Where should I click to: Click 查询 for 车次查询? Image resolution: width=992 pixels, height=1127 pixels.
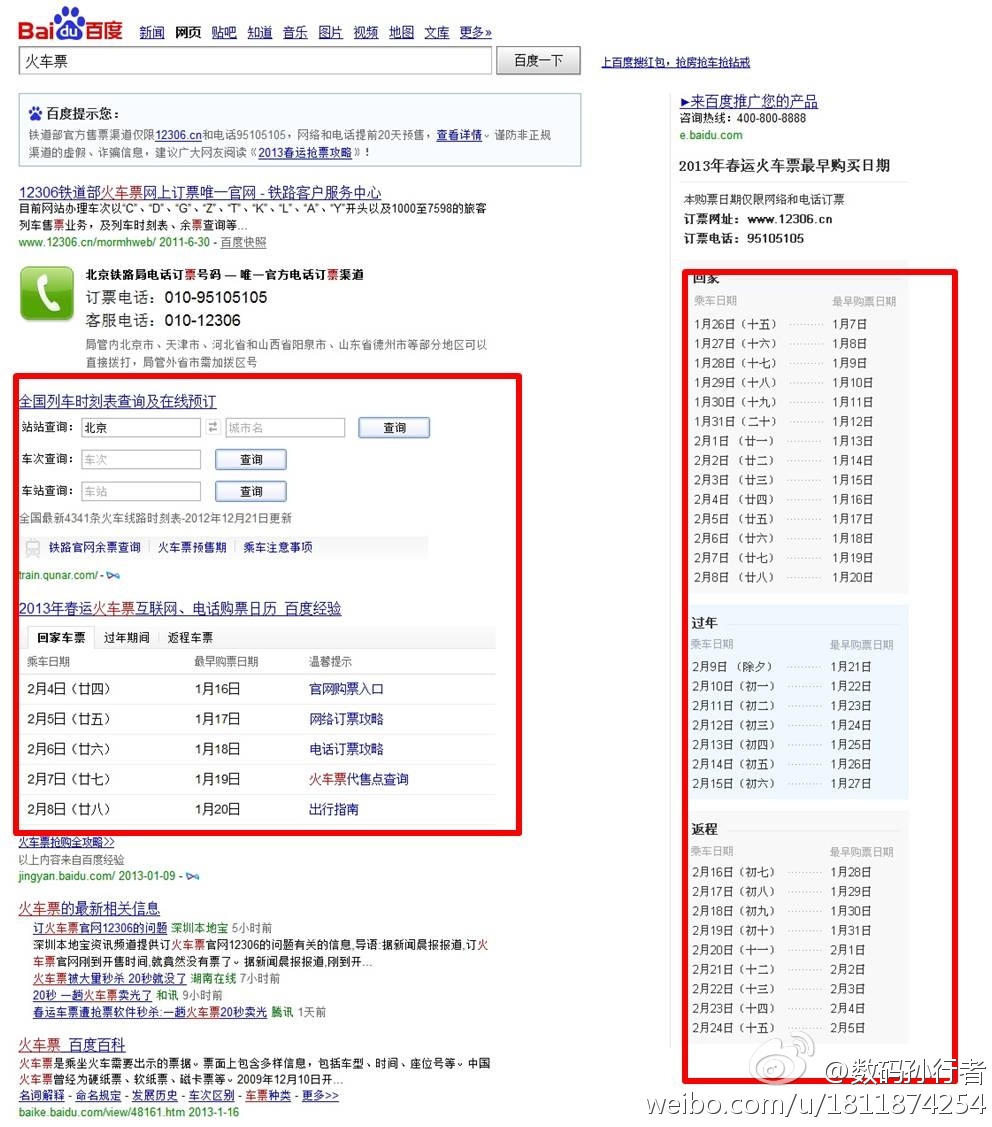251,459
